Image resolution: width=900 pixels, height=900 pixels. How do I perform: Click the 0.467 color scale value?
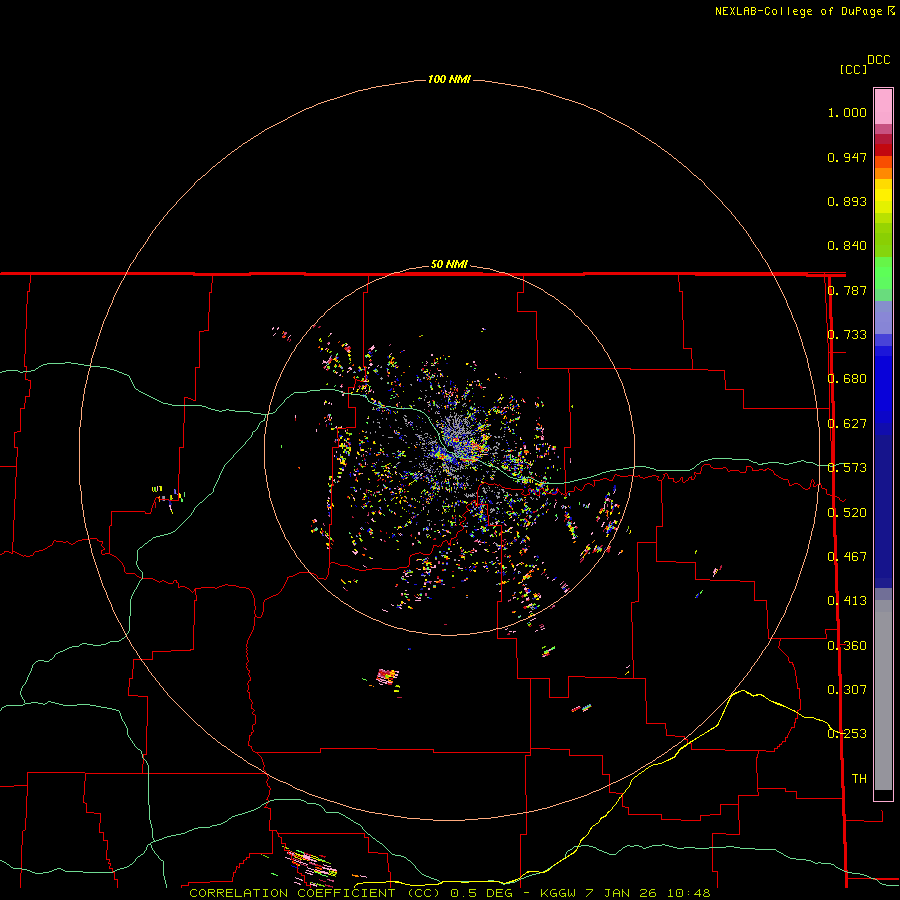click(847, 557)
